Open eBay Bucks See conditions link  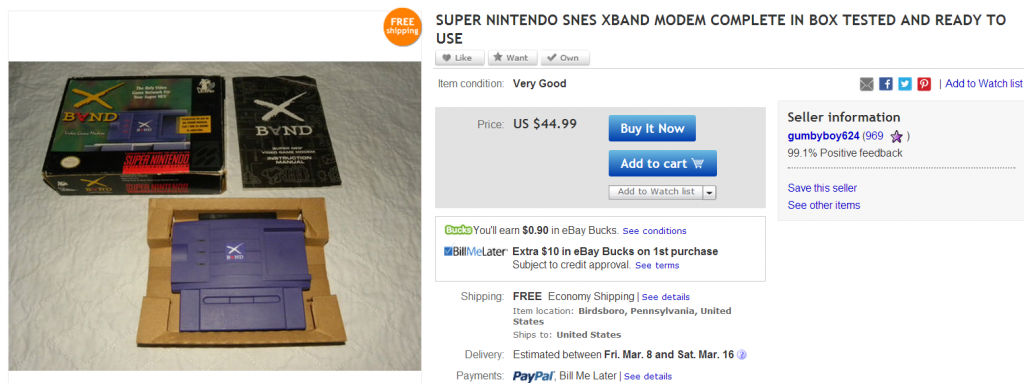tap(654, 231)
